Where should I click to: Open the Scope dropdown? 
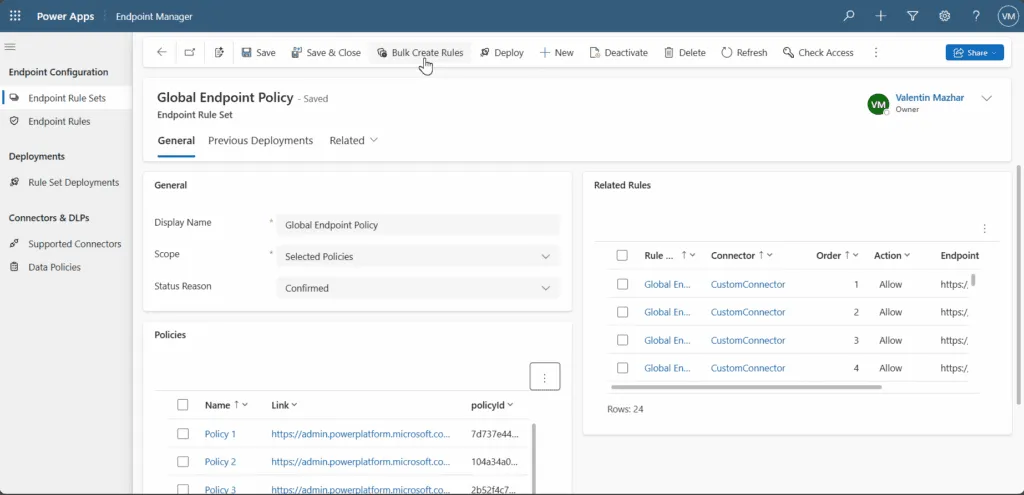click(417, 257)
